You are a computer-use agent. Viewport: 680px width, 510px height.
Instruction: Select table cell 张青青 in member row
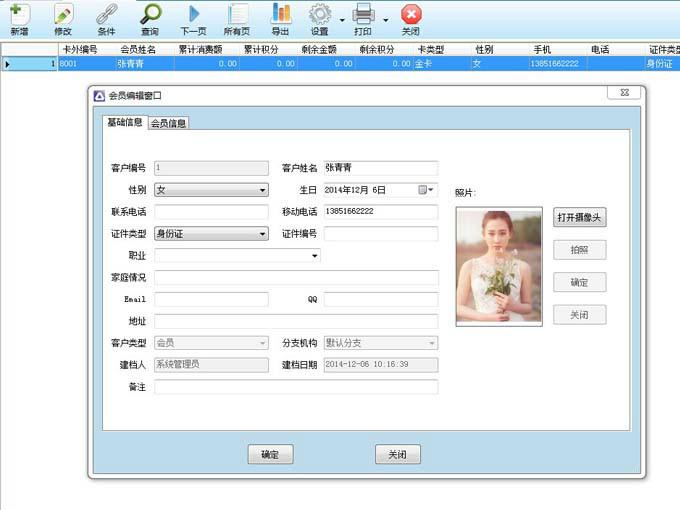coord(145,64)
